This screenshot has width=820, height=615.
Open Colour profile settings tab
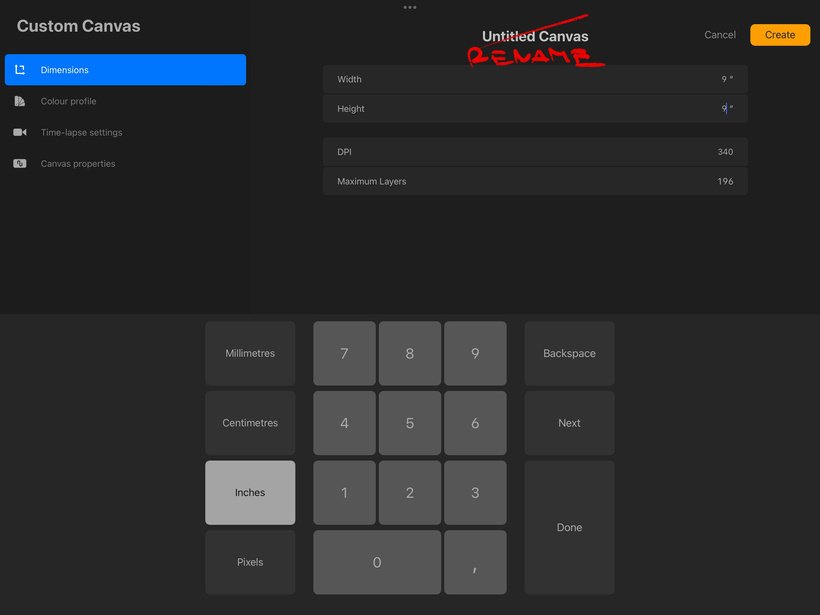69,101
